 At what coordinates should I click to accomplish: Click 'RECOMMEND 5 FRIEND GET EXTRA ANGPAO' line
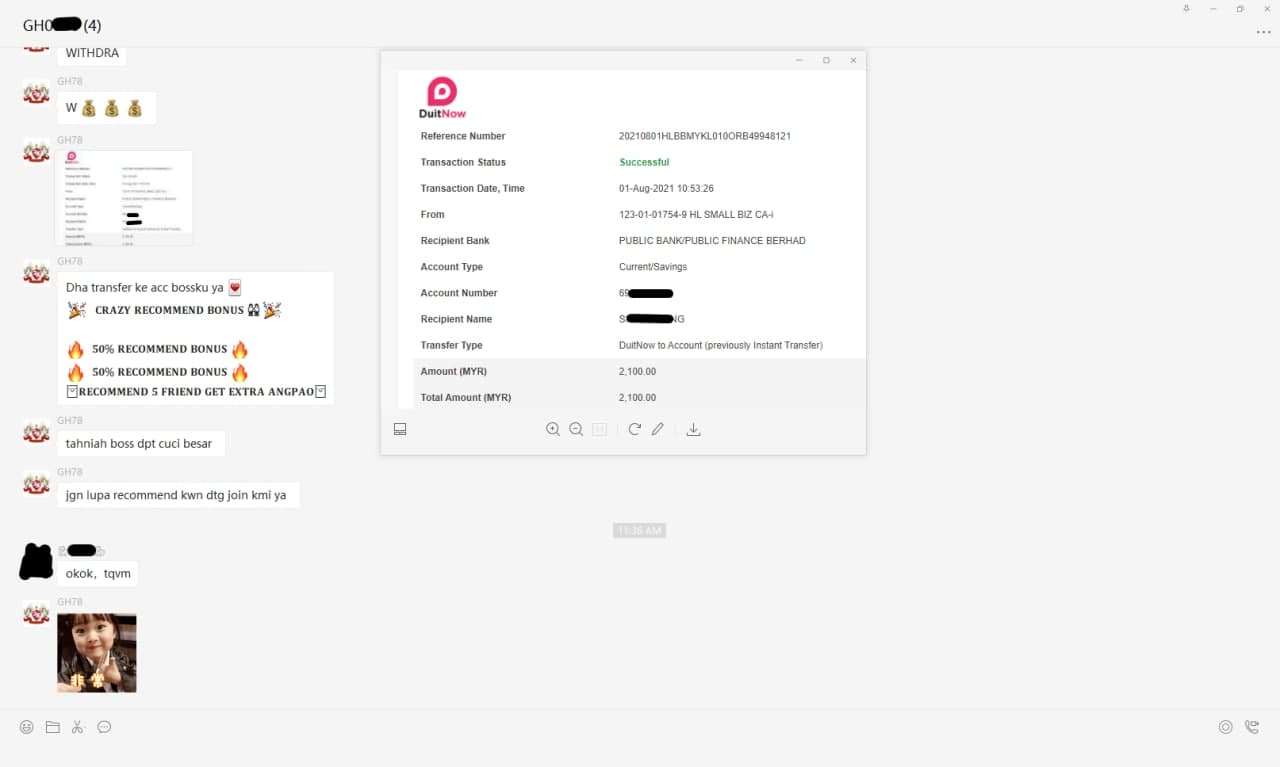point(196,391)
